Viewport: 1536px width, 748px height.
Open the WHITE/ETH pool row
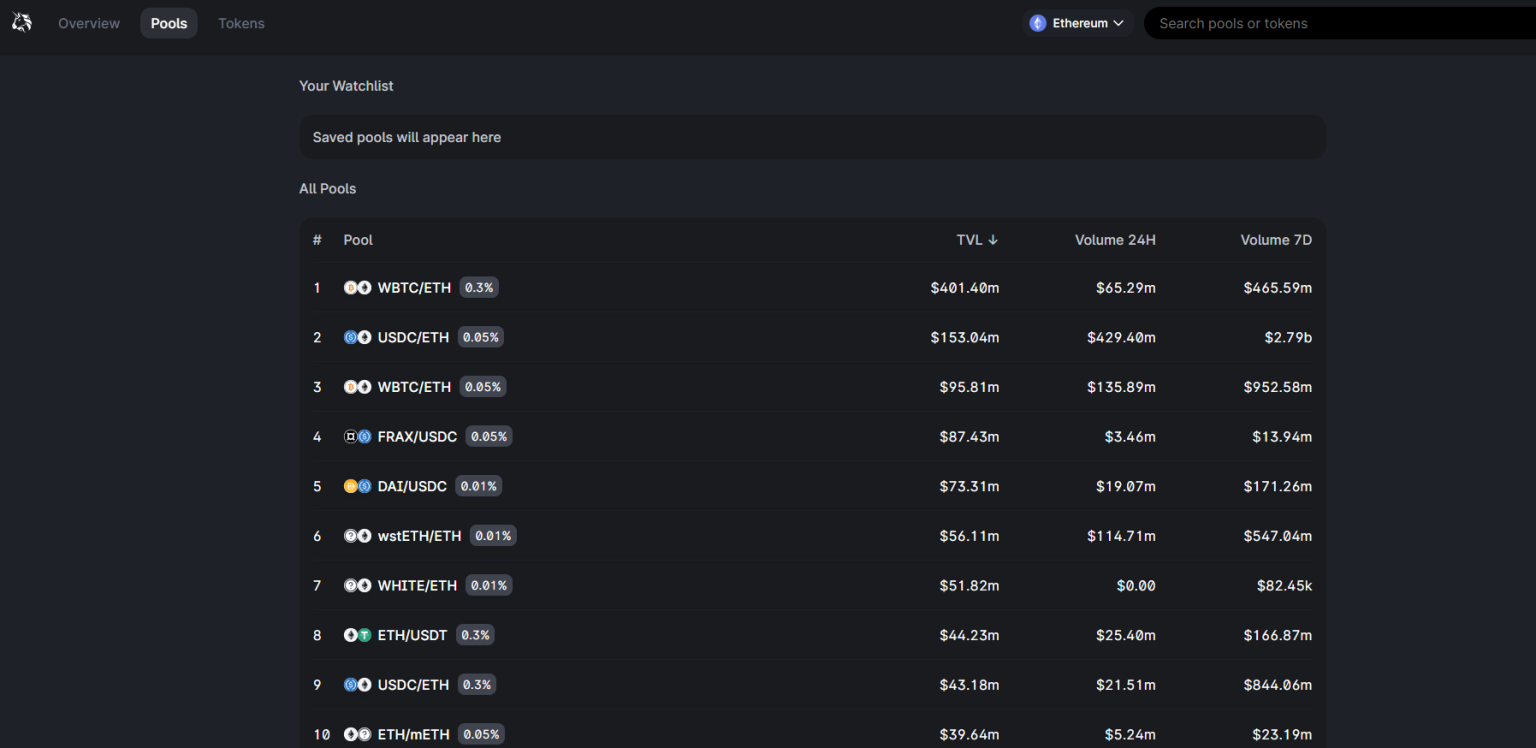pyautogui.click(x=417, y=586)
